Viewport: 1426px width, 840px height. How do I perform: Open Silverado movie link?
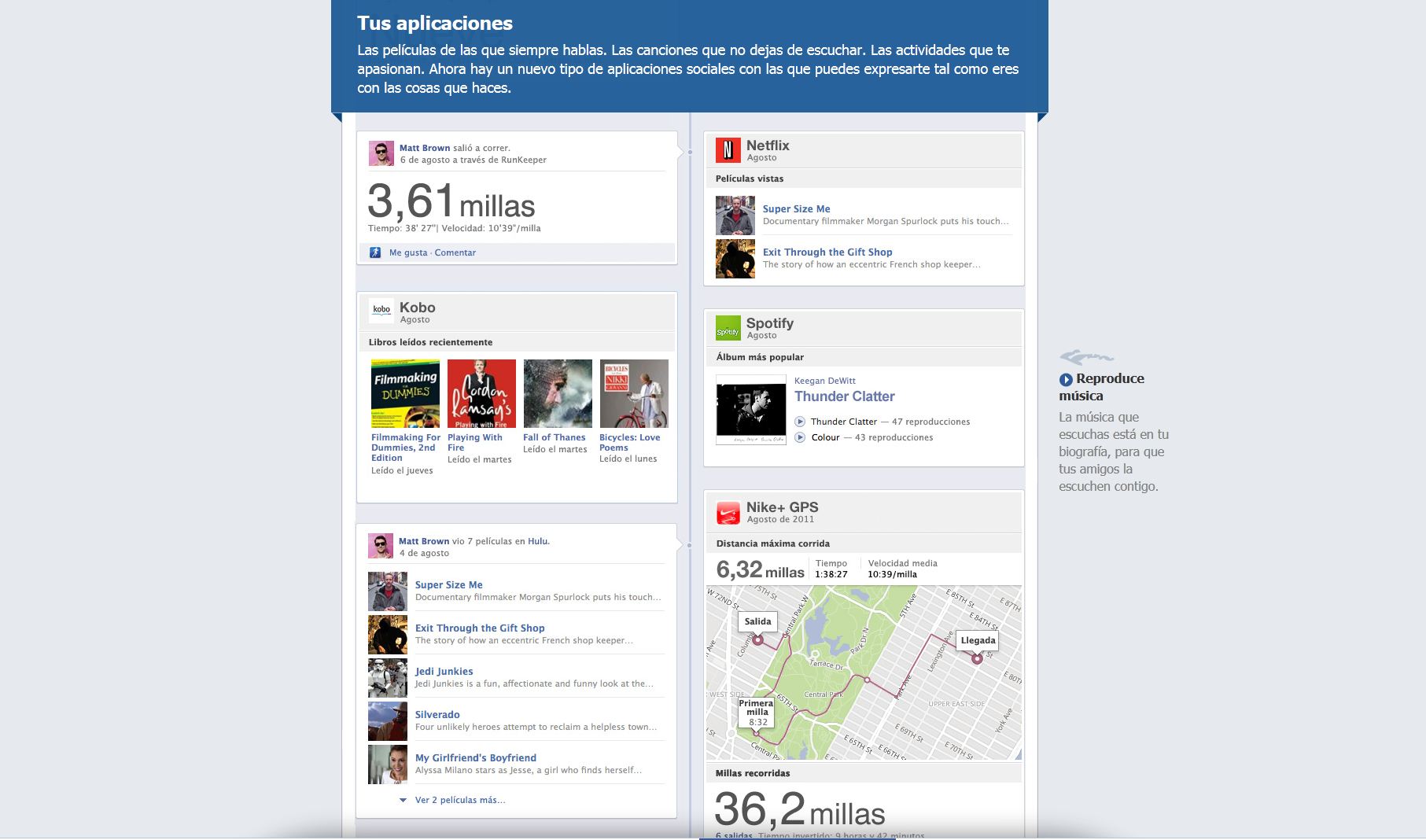click(x=437, y=715)
